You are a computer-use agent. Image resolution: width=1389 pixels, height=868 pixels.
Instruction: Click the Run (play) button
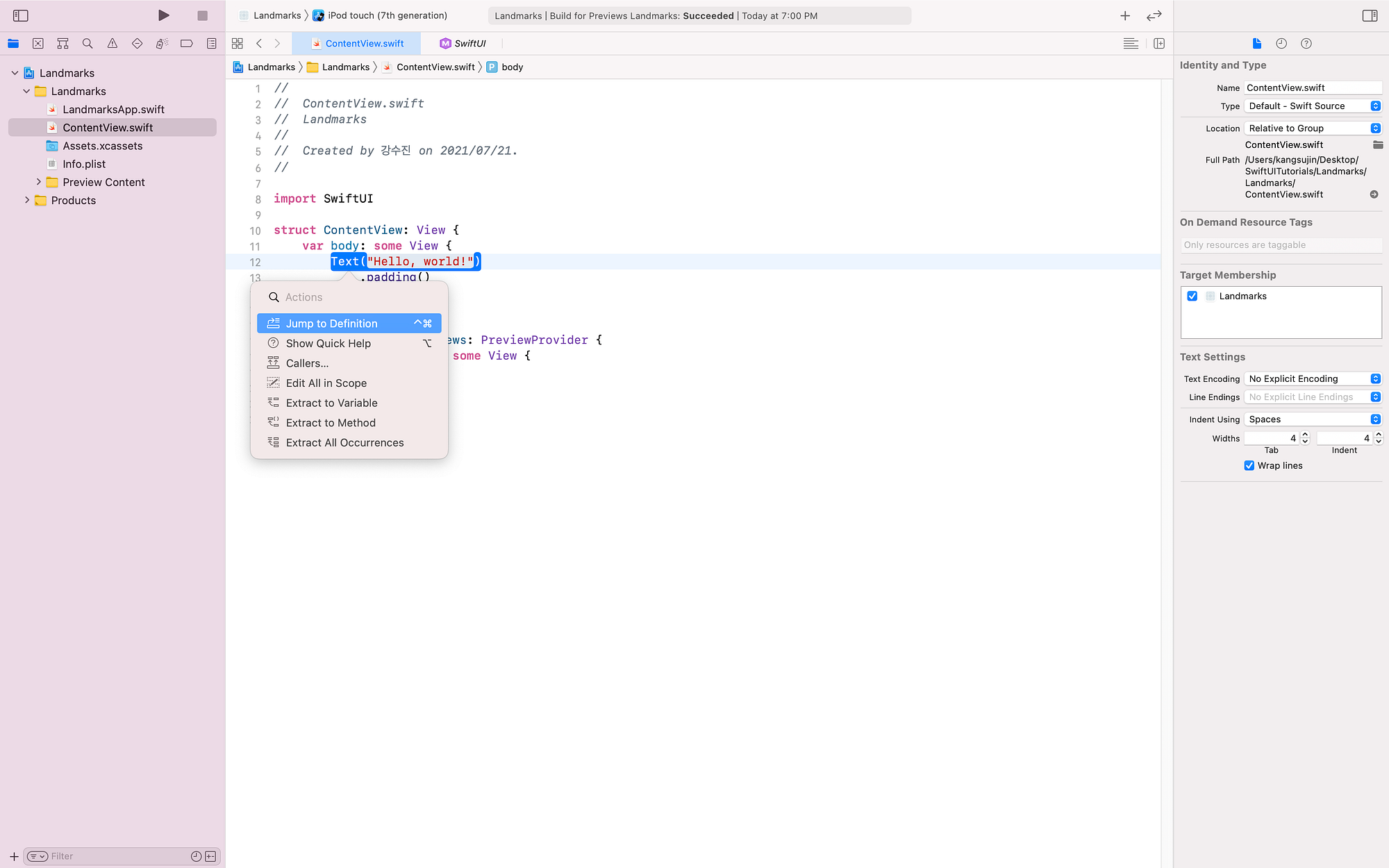tap(163, 15)
